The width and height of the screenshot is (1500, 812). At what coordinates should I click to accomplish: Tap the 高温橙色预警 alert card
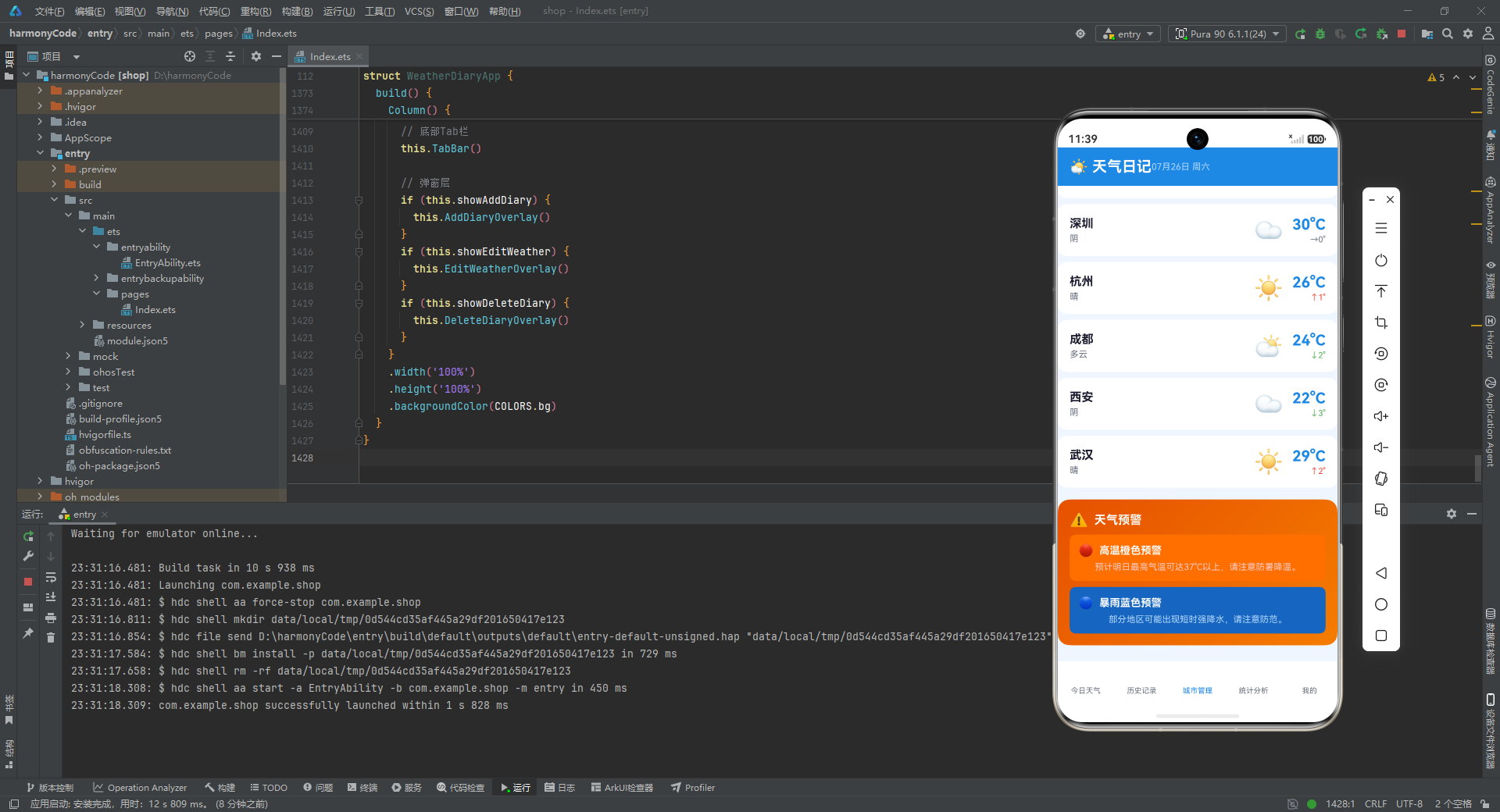pos(1197,558)
